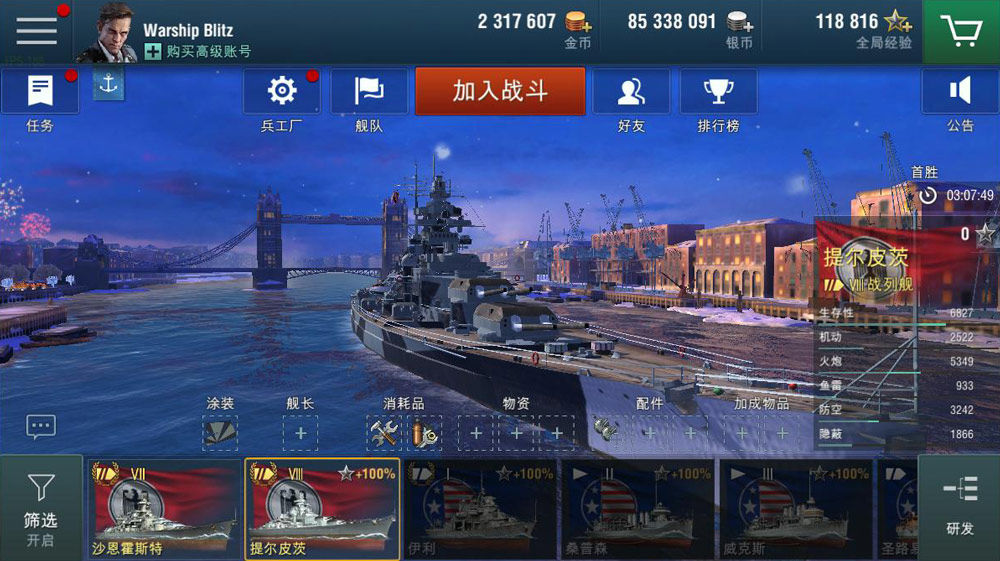Toggle the 筛选 ship filter

41,508
